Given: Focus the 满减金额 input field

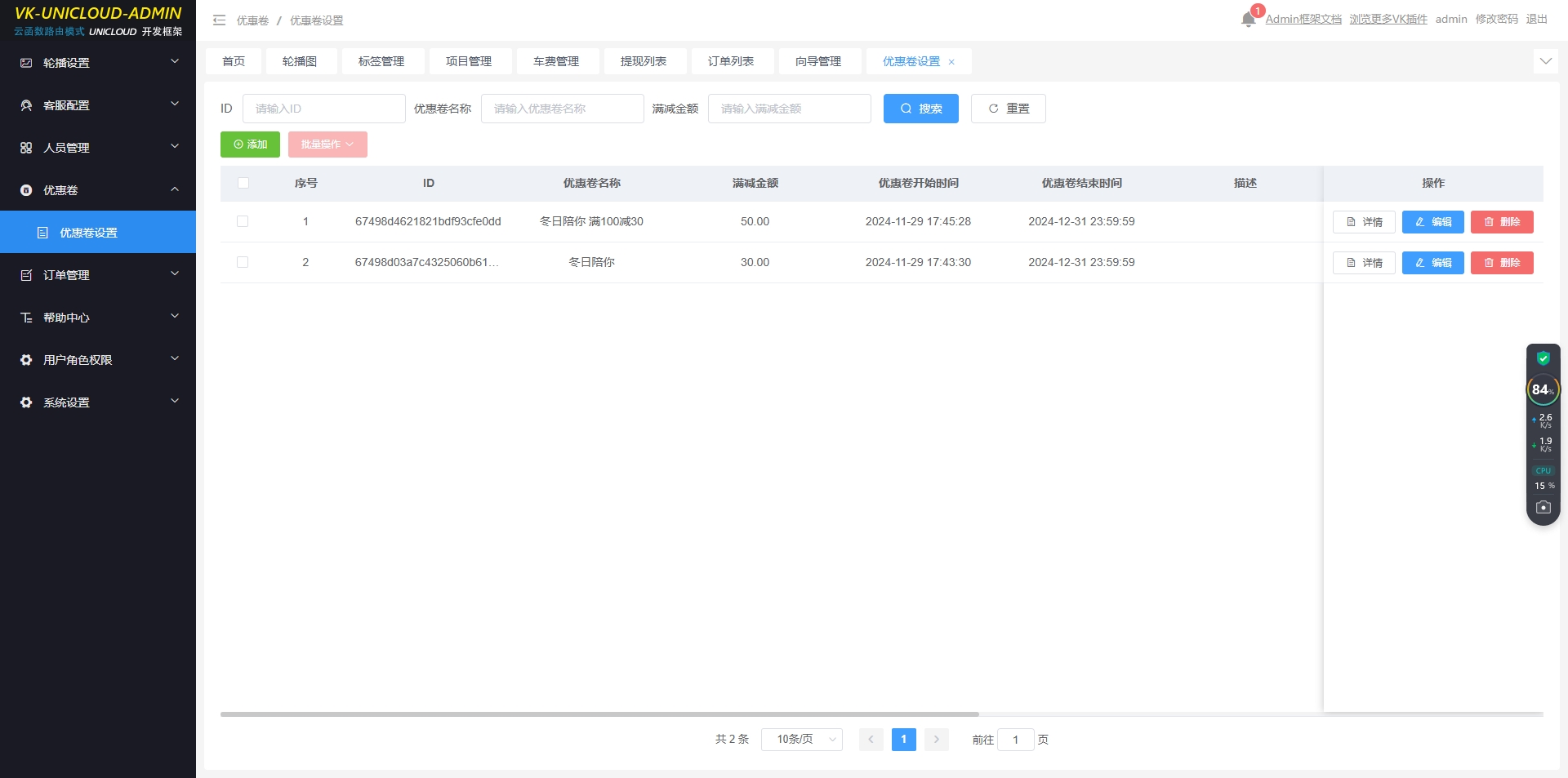Looking at the screenshot, I should [x=790, y=109].
